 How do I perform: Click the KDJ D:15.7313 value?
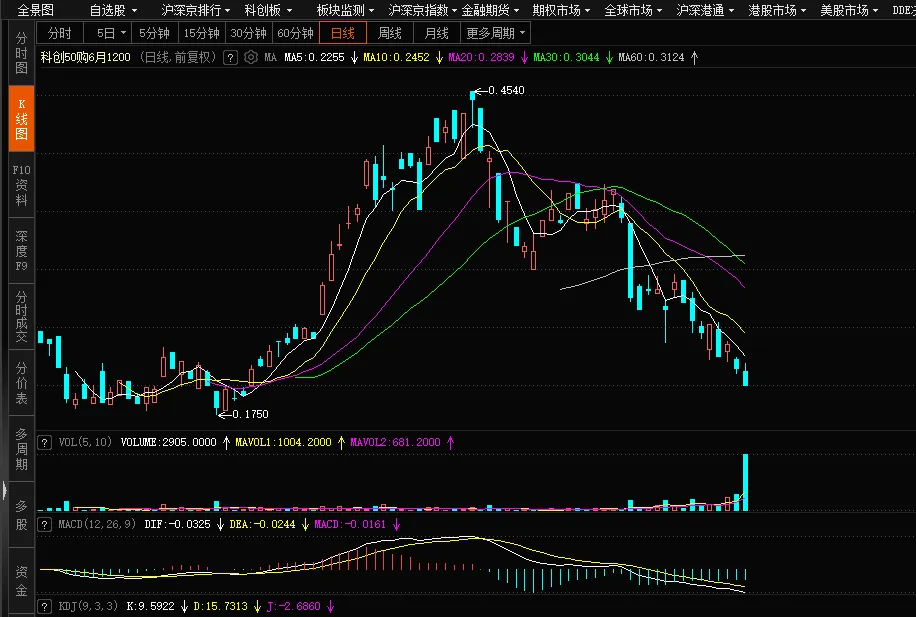point(220,606)
